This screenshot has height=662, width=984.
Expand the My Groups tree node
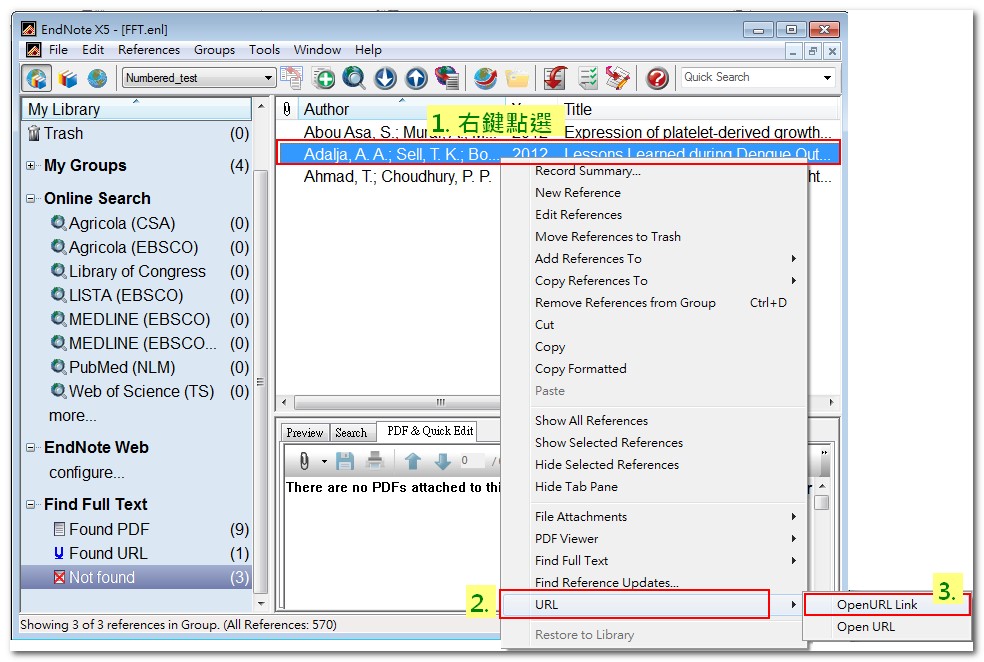pos(31,166)
